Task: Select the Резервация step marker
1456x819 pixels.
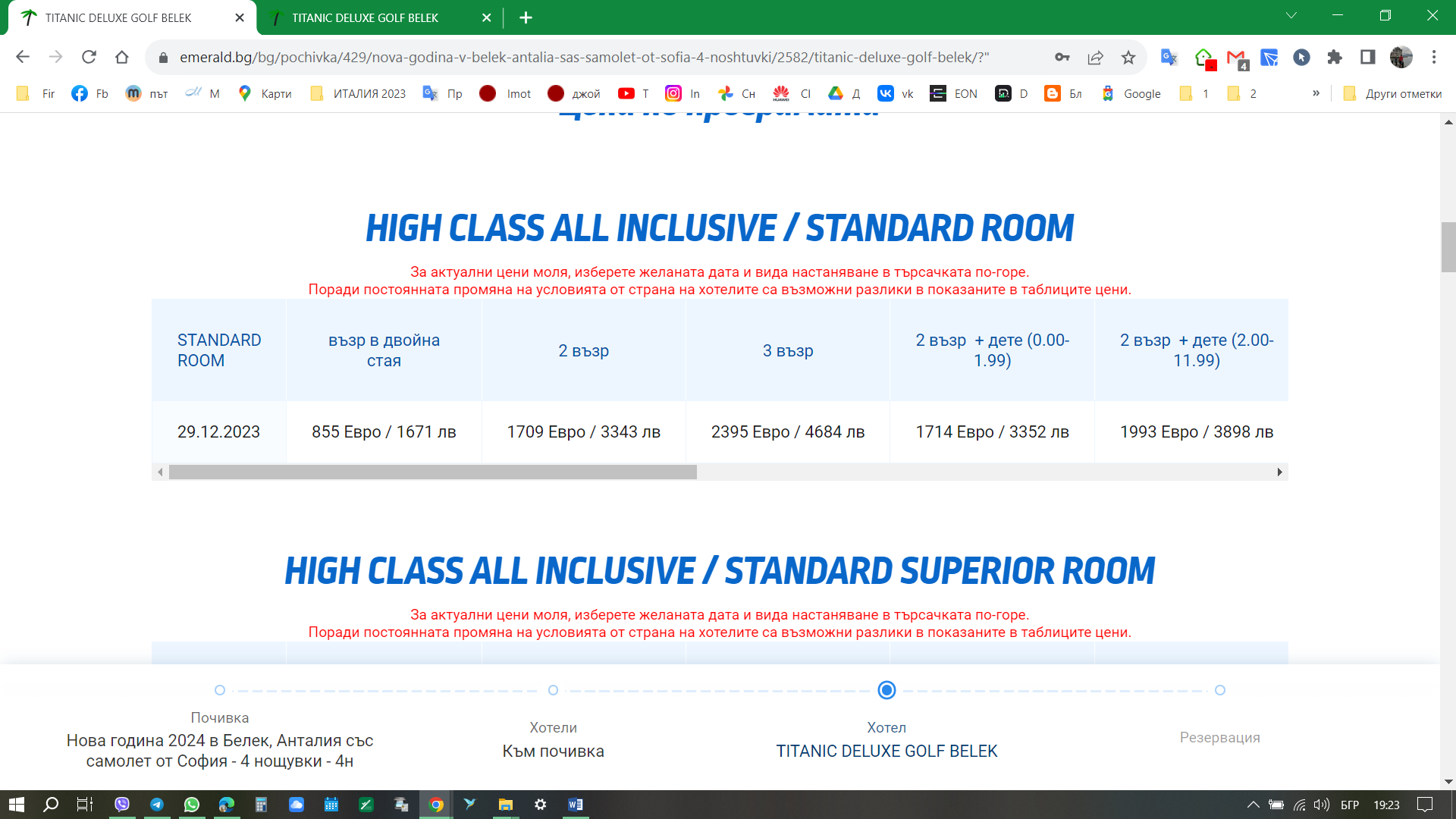Action: coord(1219,690)
